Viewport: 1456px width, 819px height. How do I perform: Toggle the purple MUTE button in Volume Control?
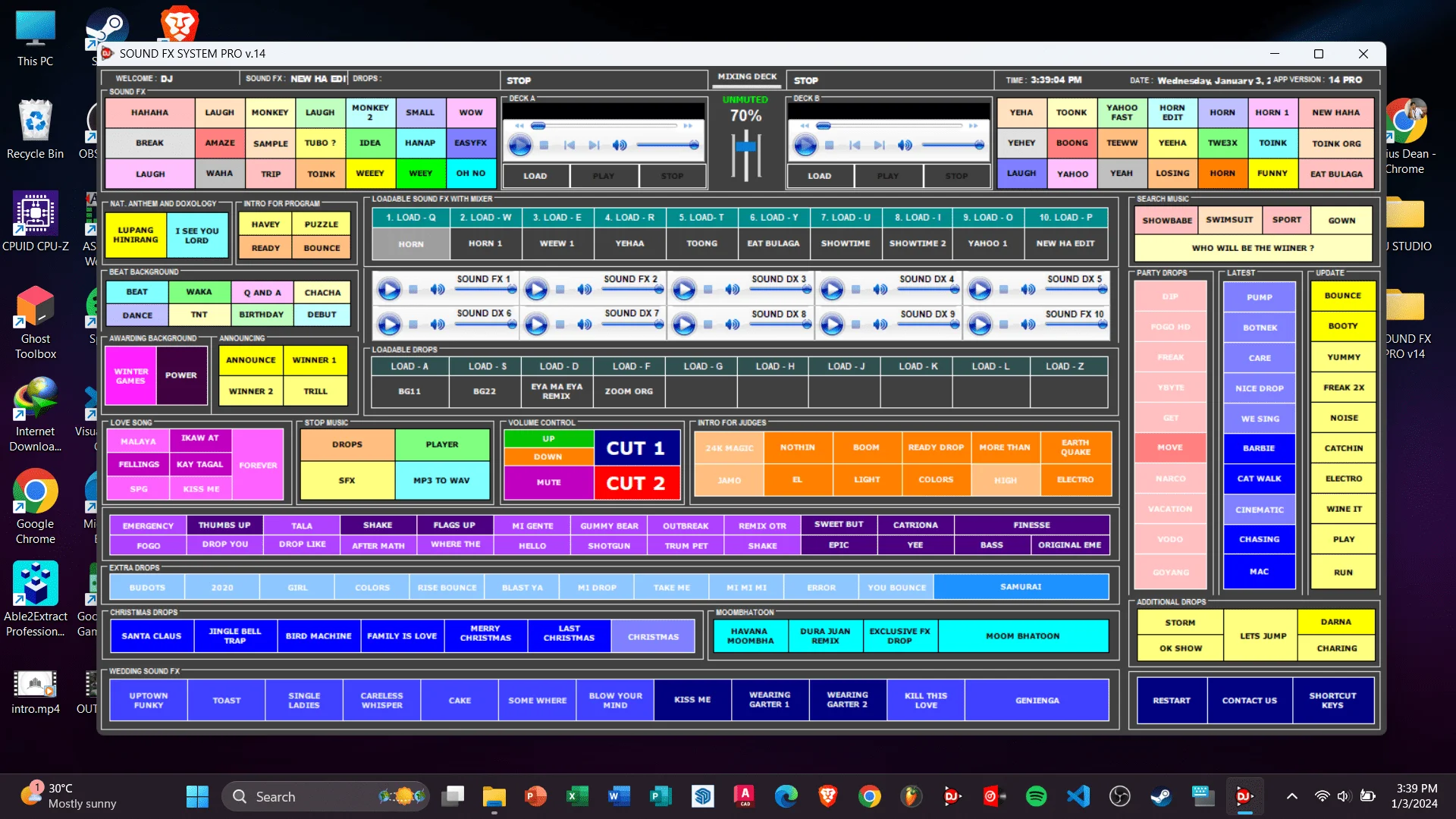(x=548, y=482)
